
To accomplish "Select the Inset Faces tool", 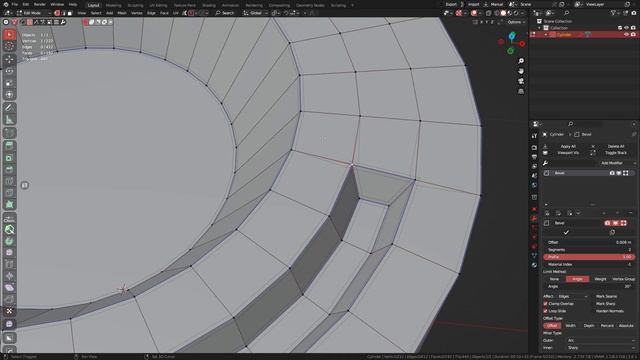I will pyautogui.click(x=9, y=158).
